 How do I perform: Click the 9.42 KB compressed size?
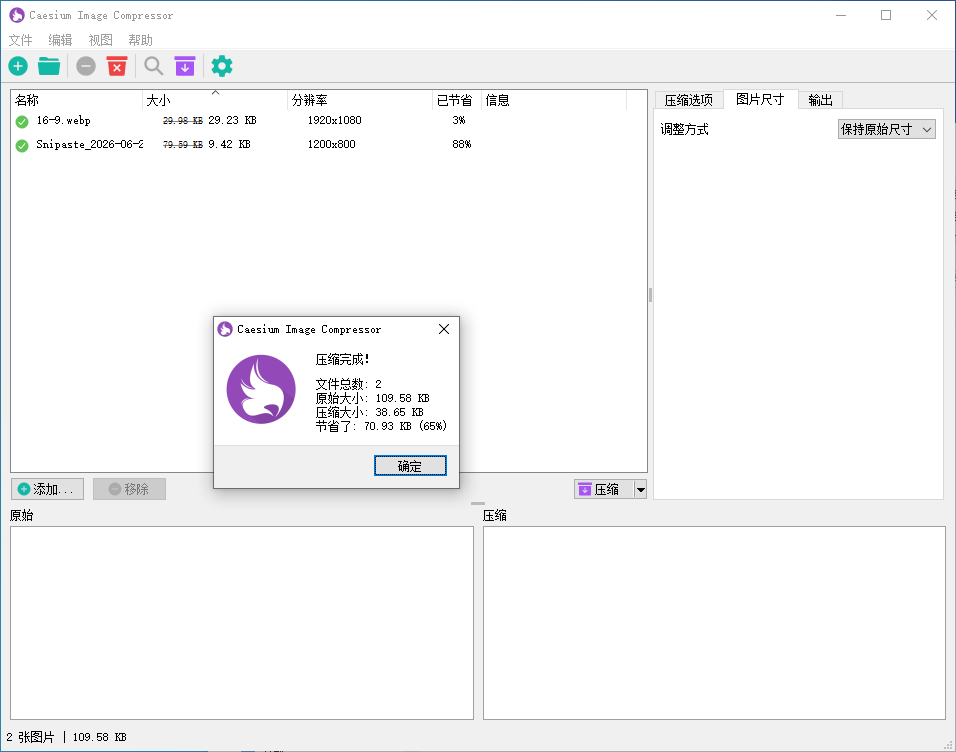coord(229,145)
